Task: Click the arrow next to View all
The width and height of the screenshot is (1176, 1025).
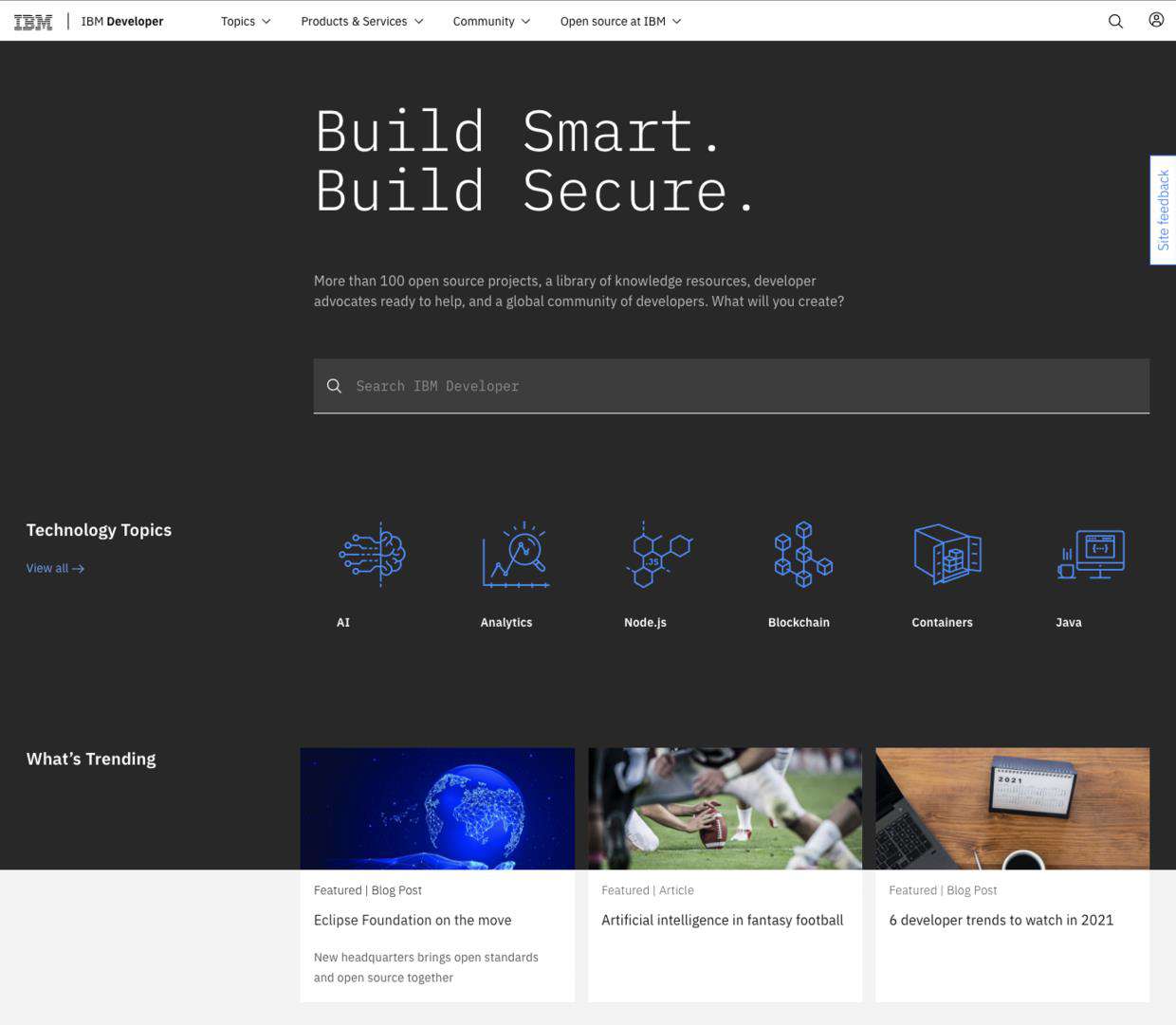Action: click(78, 569)
